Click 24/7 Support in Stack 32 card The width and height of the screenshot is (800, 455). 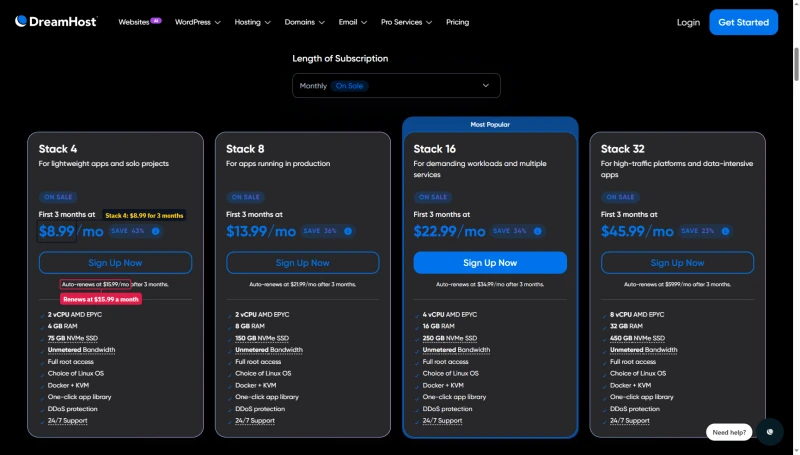(630, 421)
